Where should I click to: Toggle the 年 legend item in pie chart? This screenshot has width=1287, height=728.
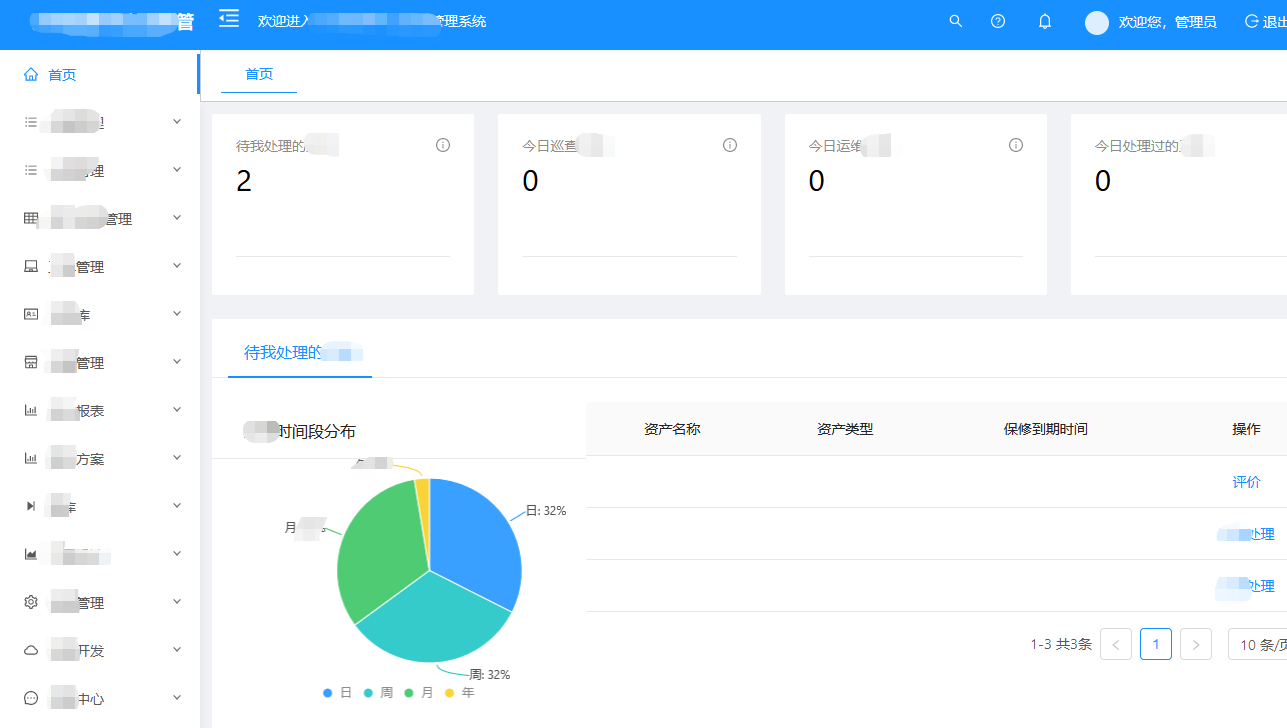coord(460,693)
